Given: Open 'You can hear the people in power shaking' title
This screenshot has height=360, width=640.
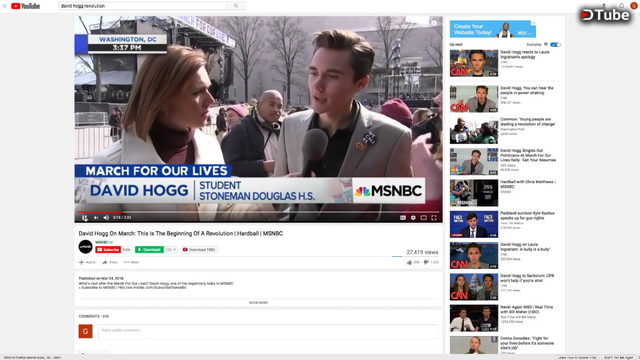Looking at the screenshot, I should 527,90.
